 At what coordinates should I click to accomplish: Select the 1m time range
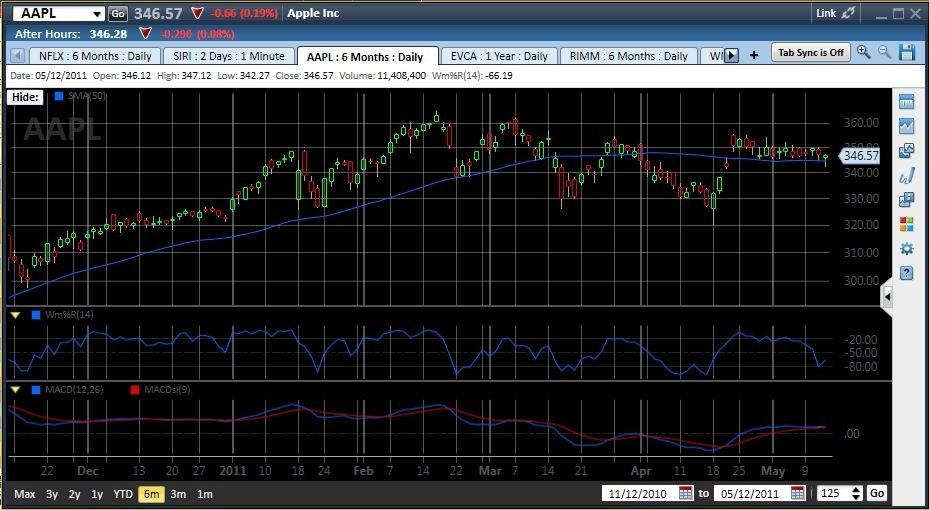coord(205,494)
